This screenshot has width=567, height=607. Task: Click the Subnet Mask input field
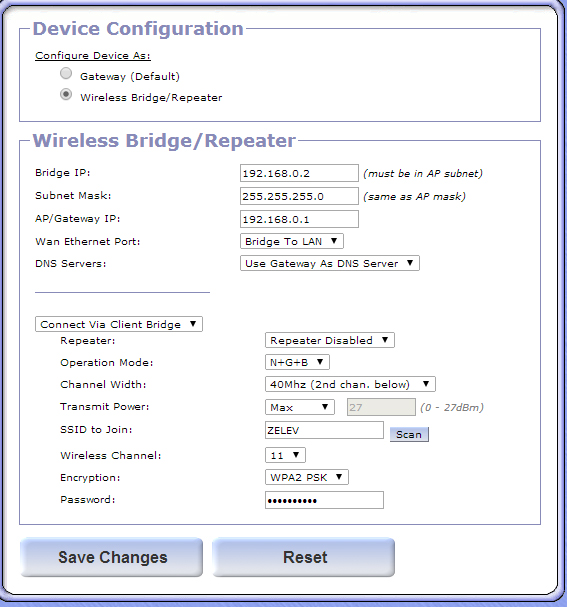tap(299, 196)
